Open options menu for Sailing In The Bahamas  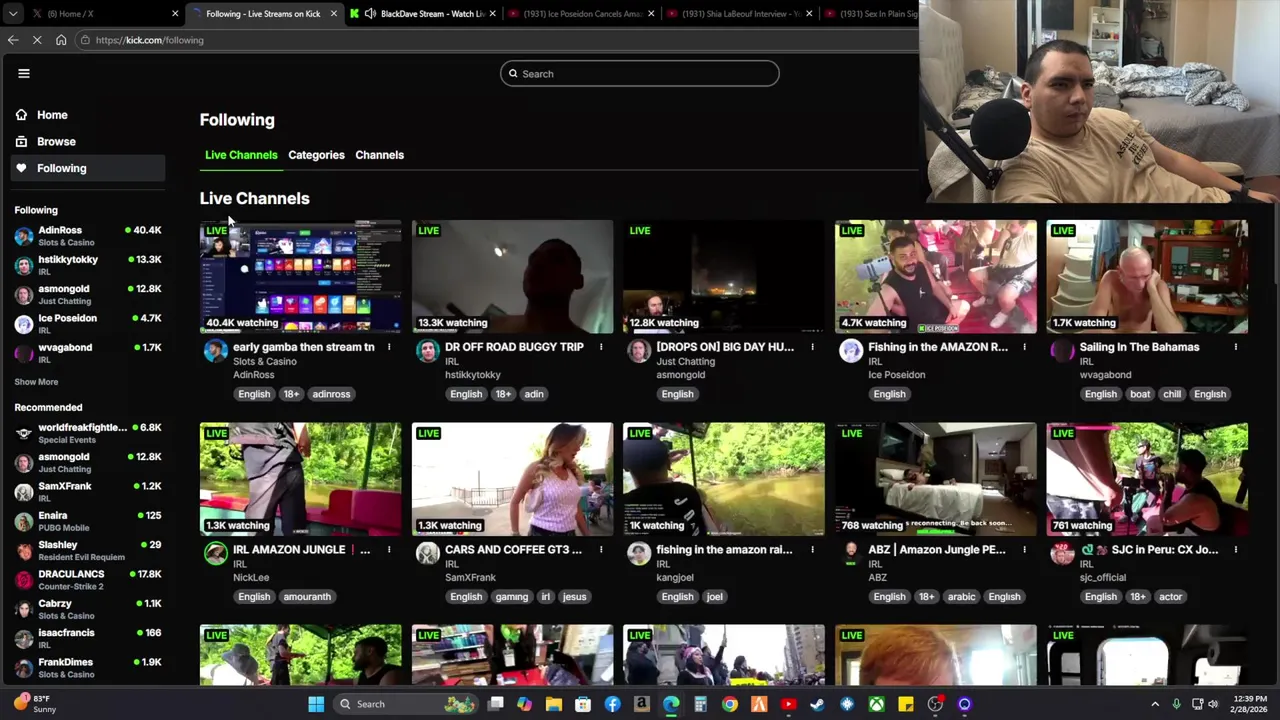[1236, 347]
